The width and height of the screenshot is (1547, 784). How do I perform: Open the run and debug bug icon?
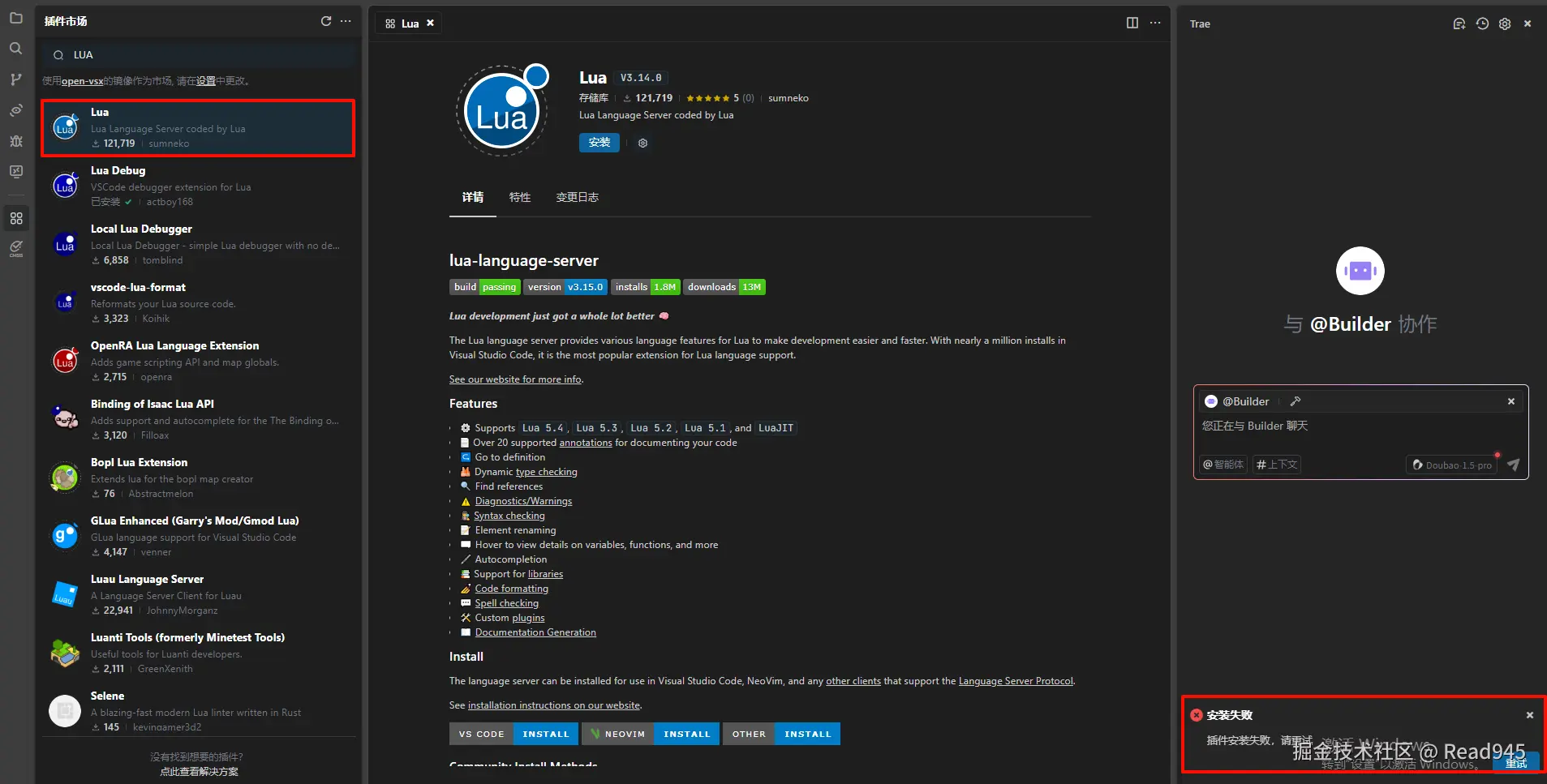(x=15, y=141)
